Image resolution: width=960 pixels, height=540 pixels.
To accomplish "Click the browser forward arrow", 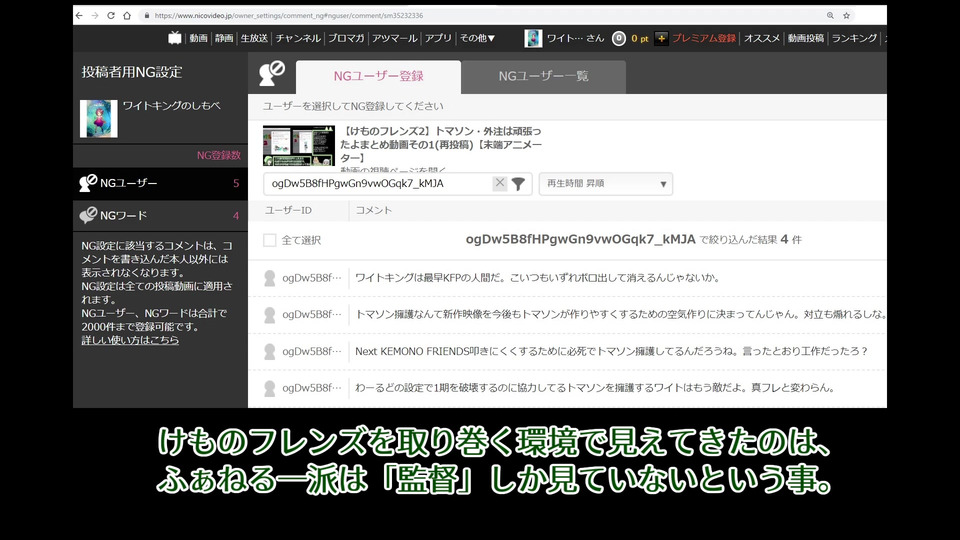I will (x=95, y=15).
